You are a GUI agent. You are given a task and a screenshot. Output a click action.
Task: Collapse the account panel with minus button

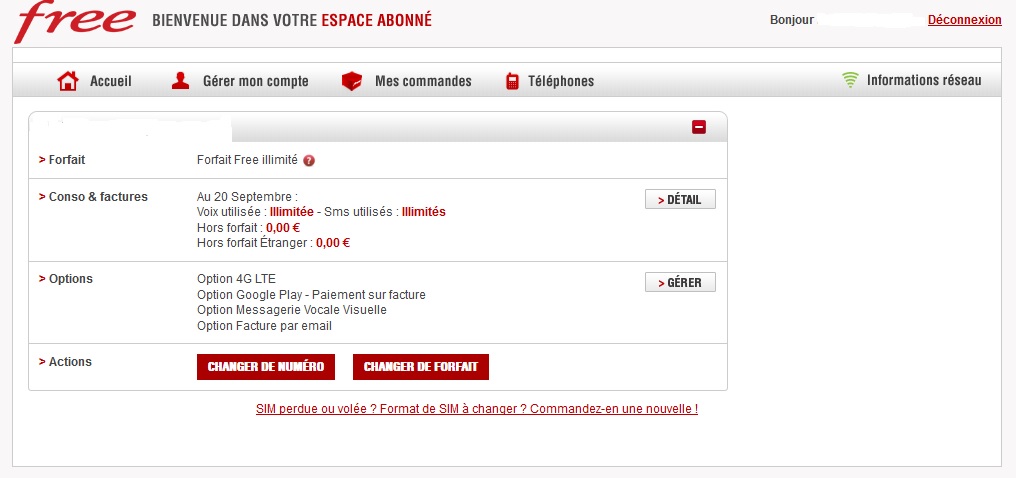tap(699, 127)
